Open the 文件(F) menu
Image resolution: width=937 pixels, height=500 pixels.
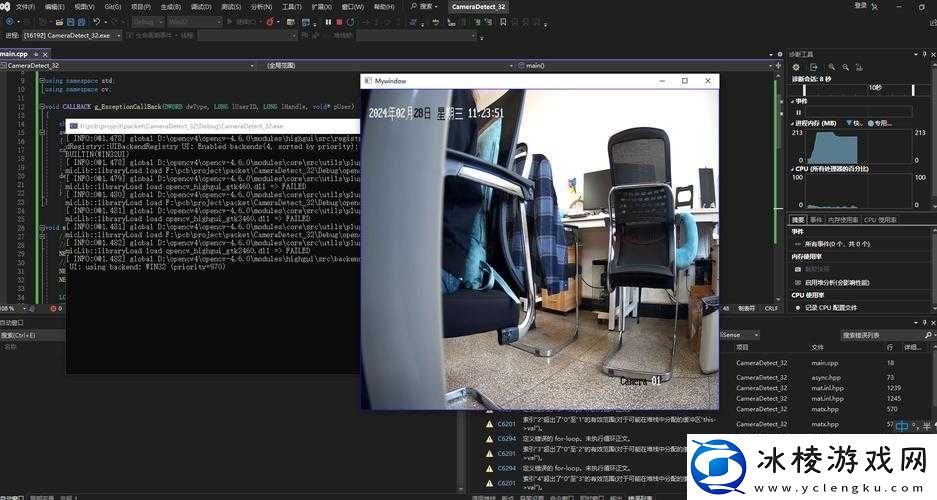coord(25,7)
